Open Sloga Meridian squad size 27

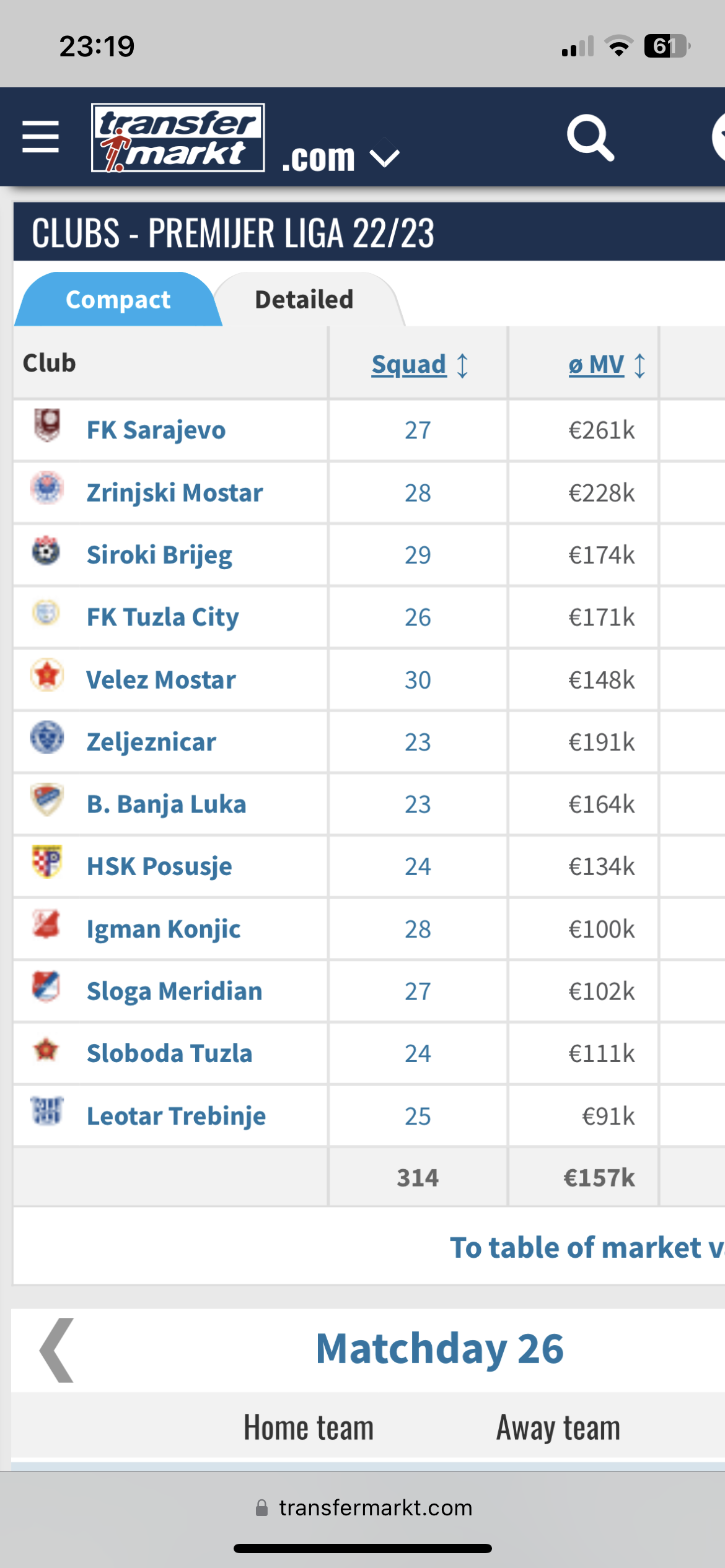(x=418, y=991)
